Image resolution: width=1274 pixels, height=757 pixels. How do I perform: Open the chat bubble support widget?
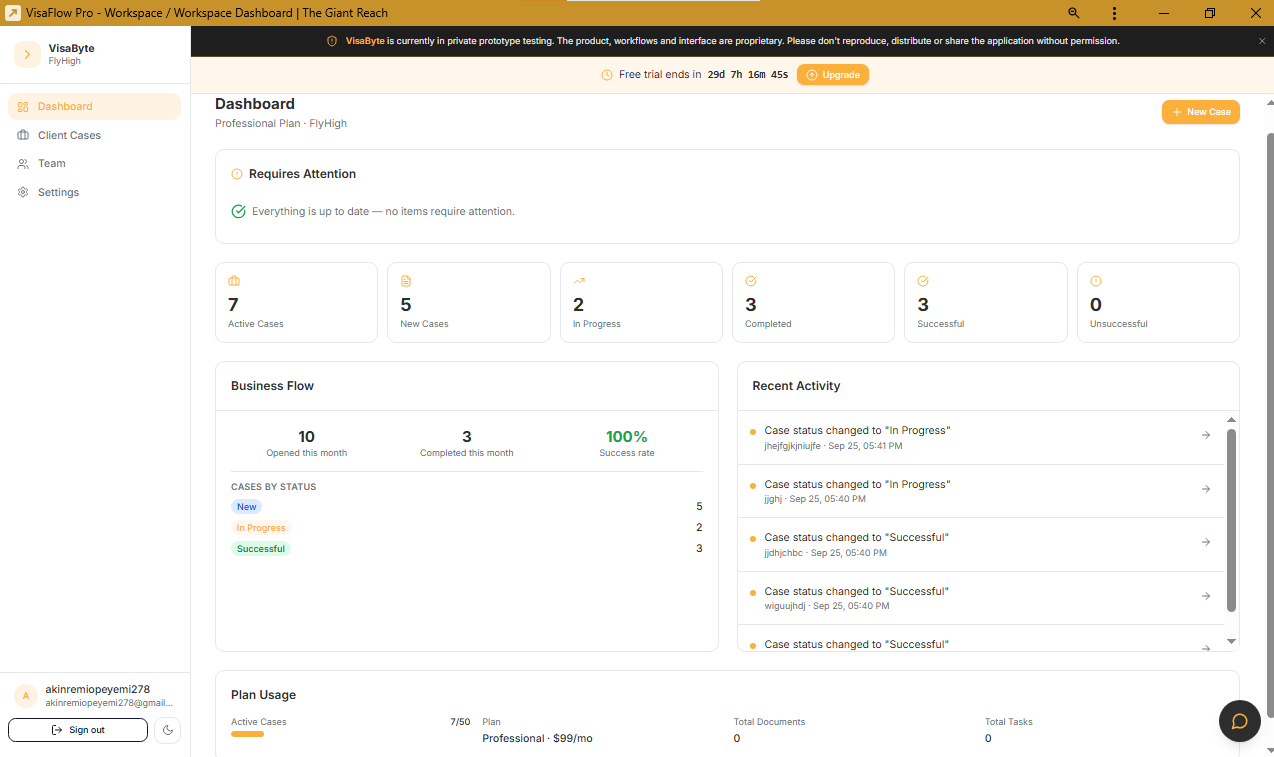[1239, 721]
